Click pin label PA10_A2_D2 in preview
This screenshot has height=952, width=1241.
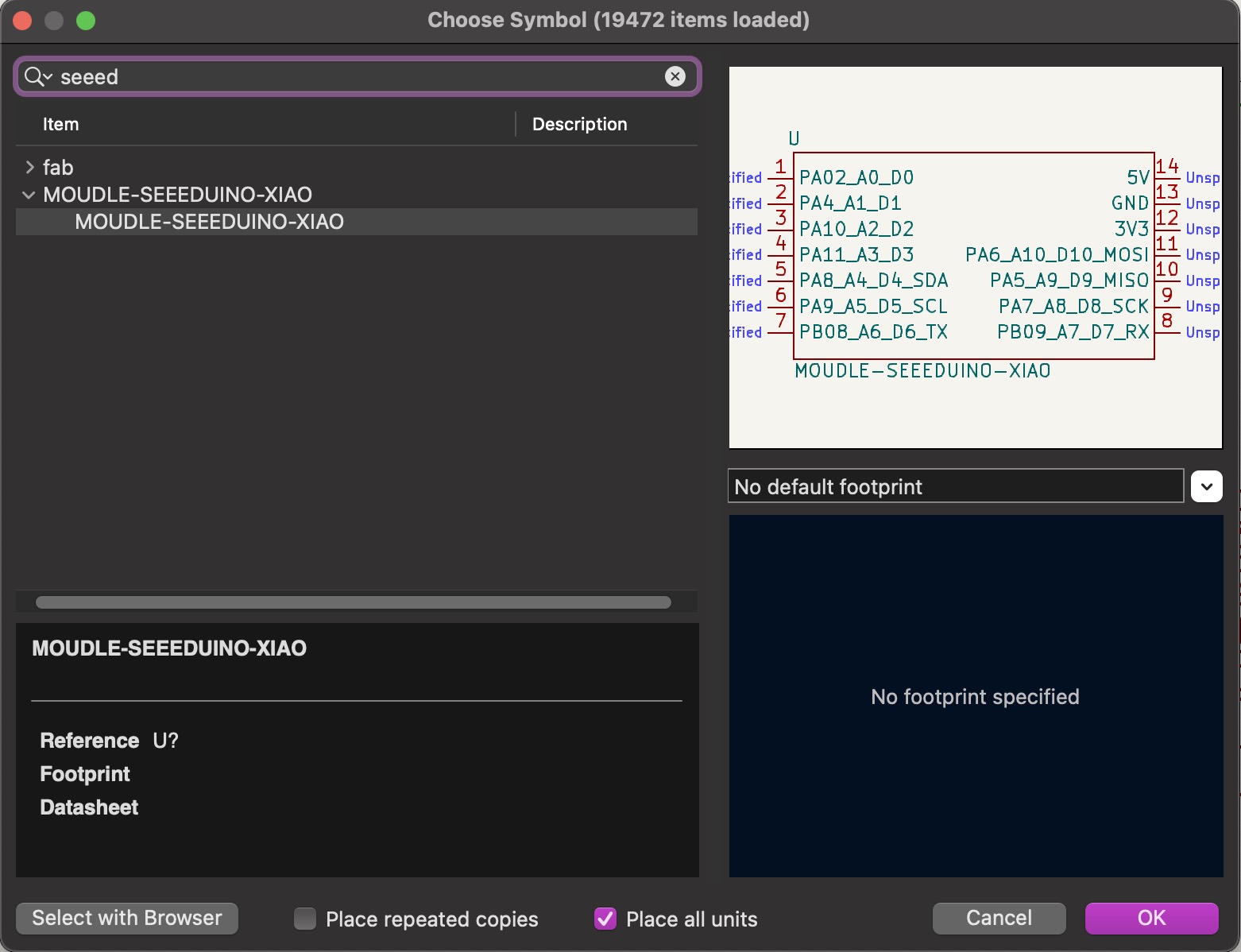click(x=856, y=229)
